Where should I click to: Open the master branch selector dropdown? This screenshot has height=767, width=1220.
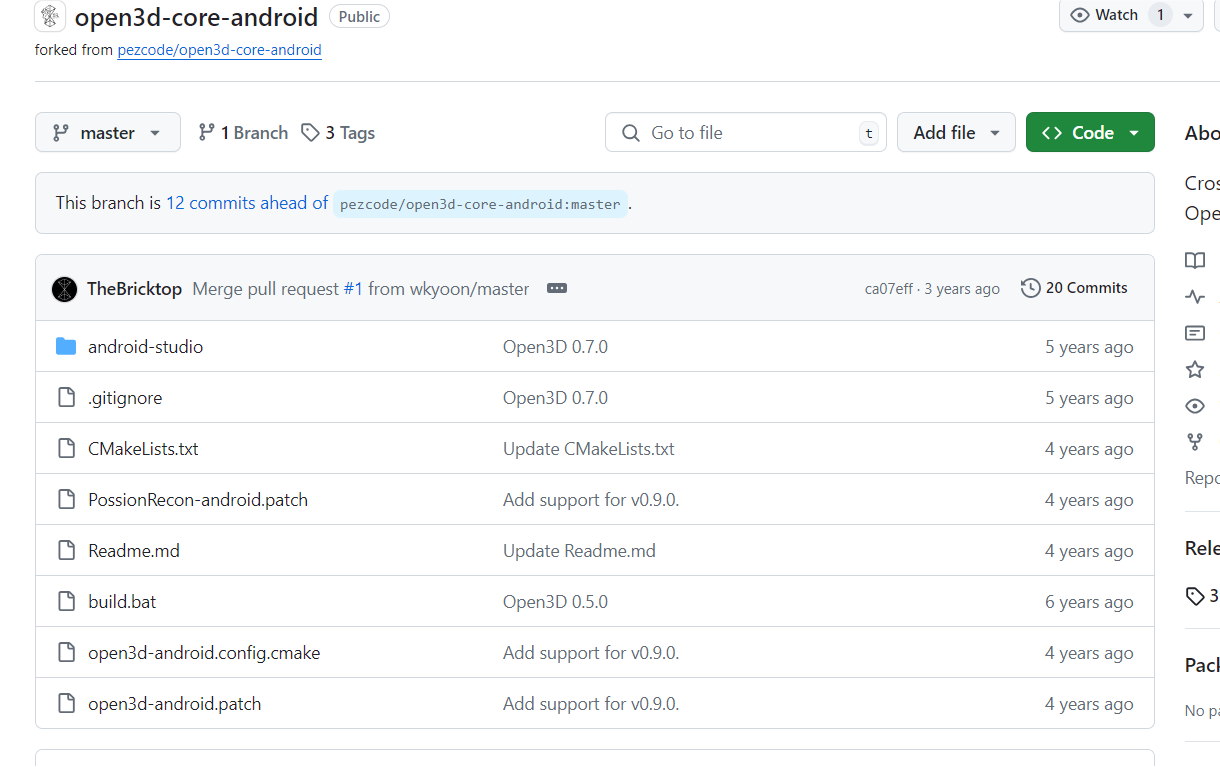[108, 132]
